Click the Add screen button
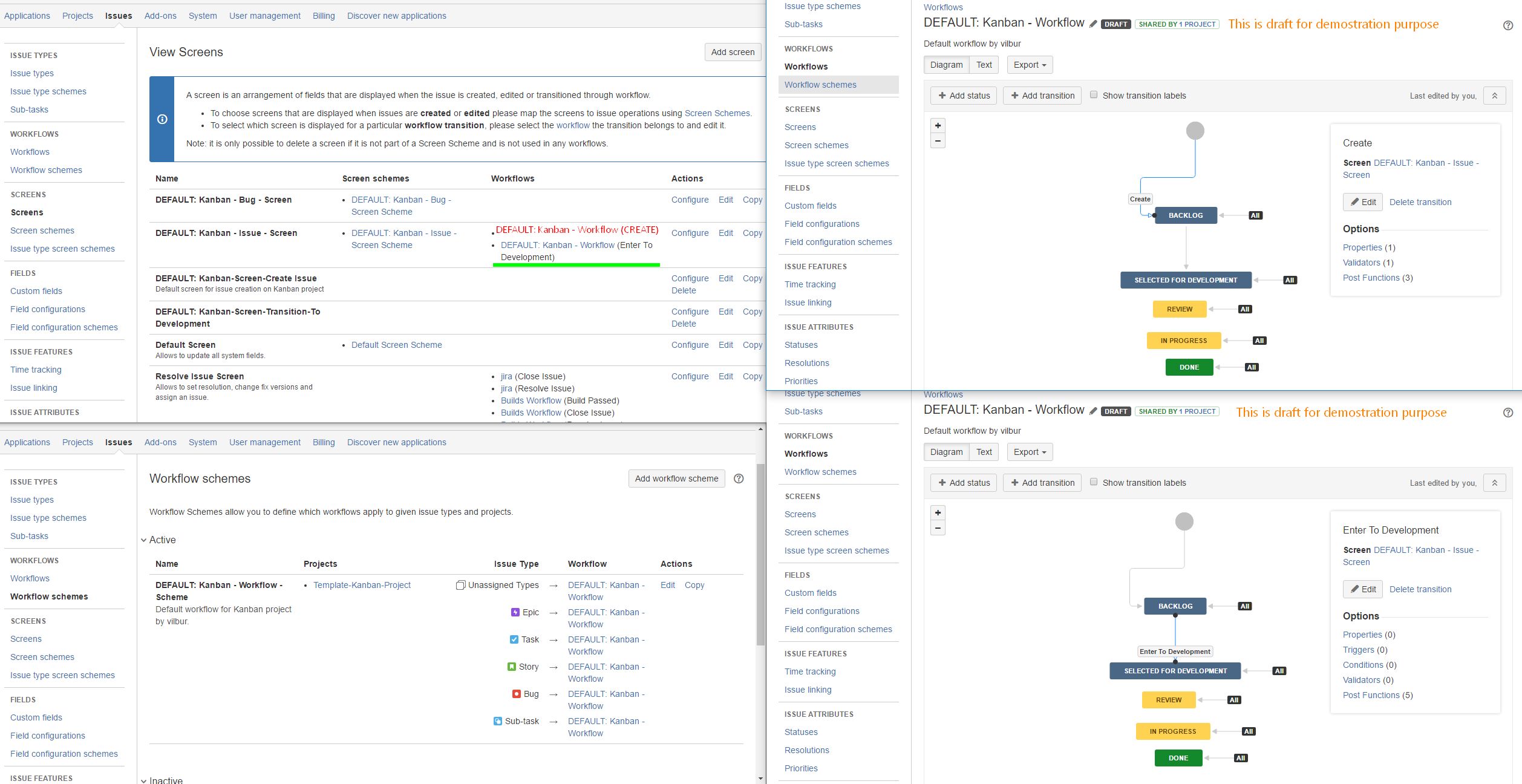 click(x=732, y=52)
